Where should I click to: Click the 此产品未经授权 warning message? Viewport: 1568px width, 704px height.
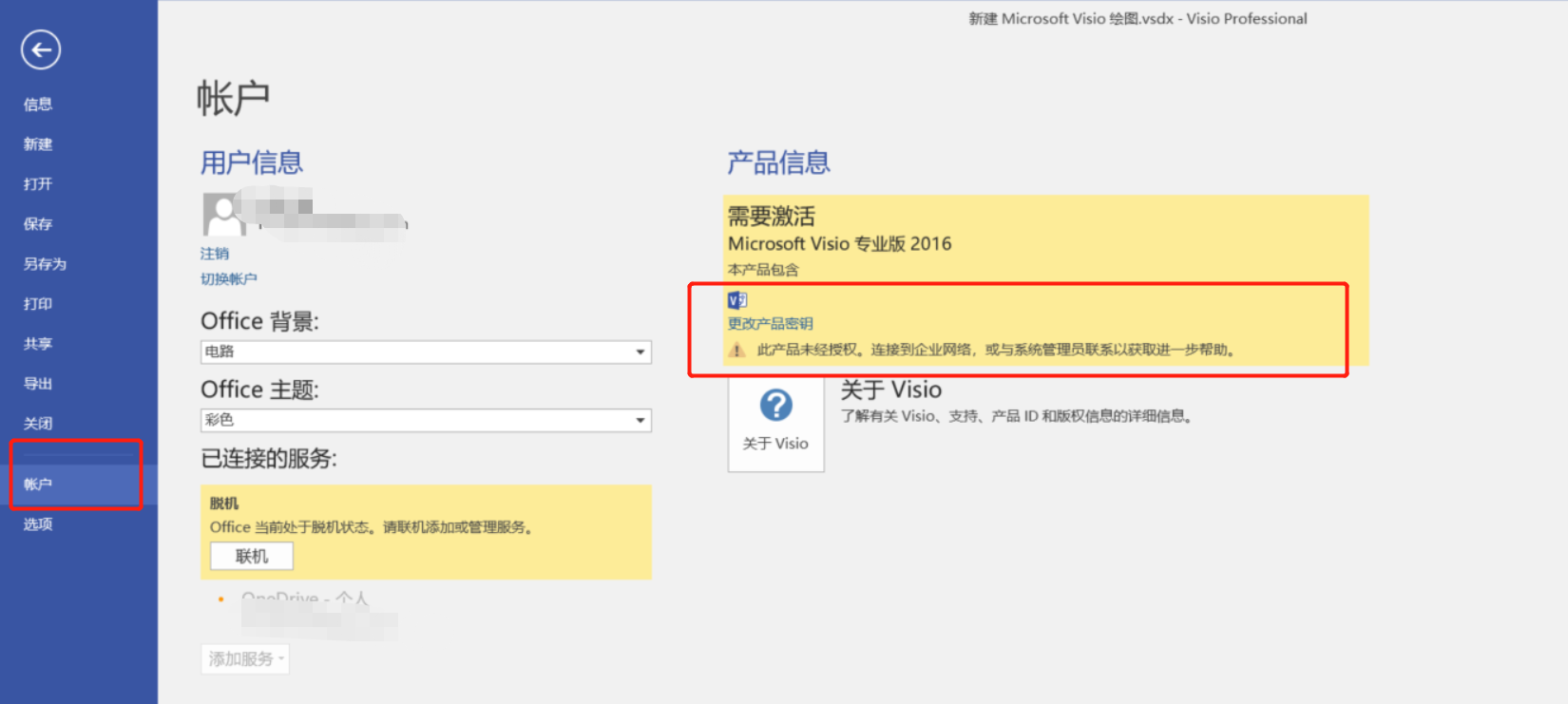click(996, 350)
